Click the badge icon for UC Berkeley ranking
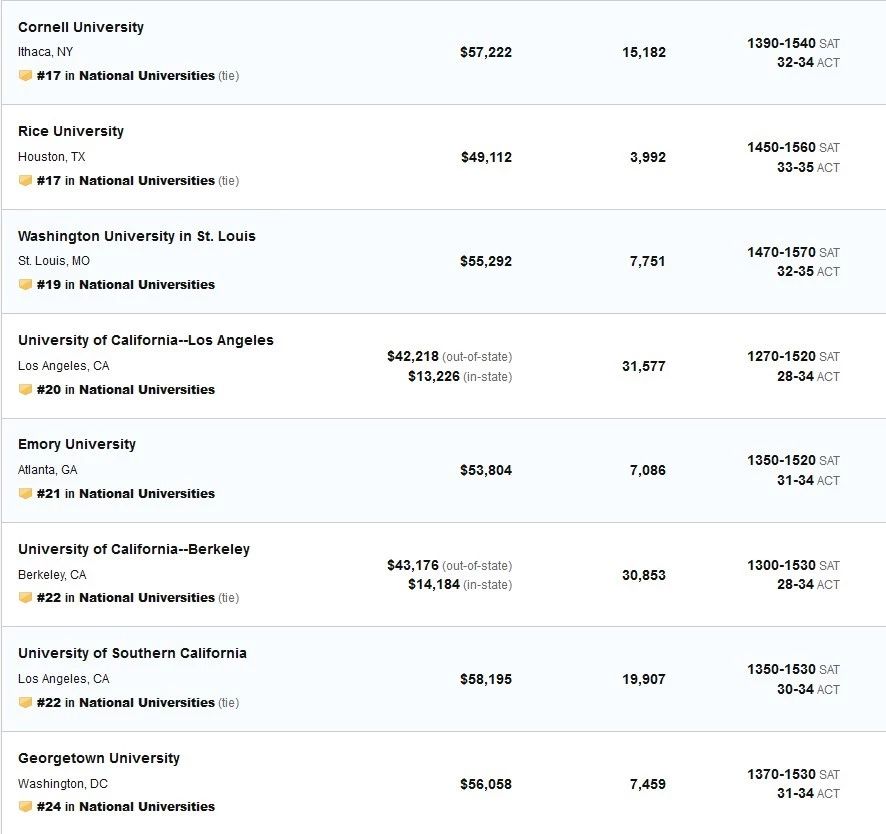The image size is (886, 834). [x=25, y=598]
